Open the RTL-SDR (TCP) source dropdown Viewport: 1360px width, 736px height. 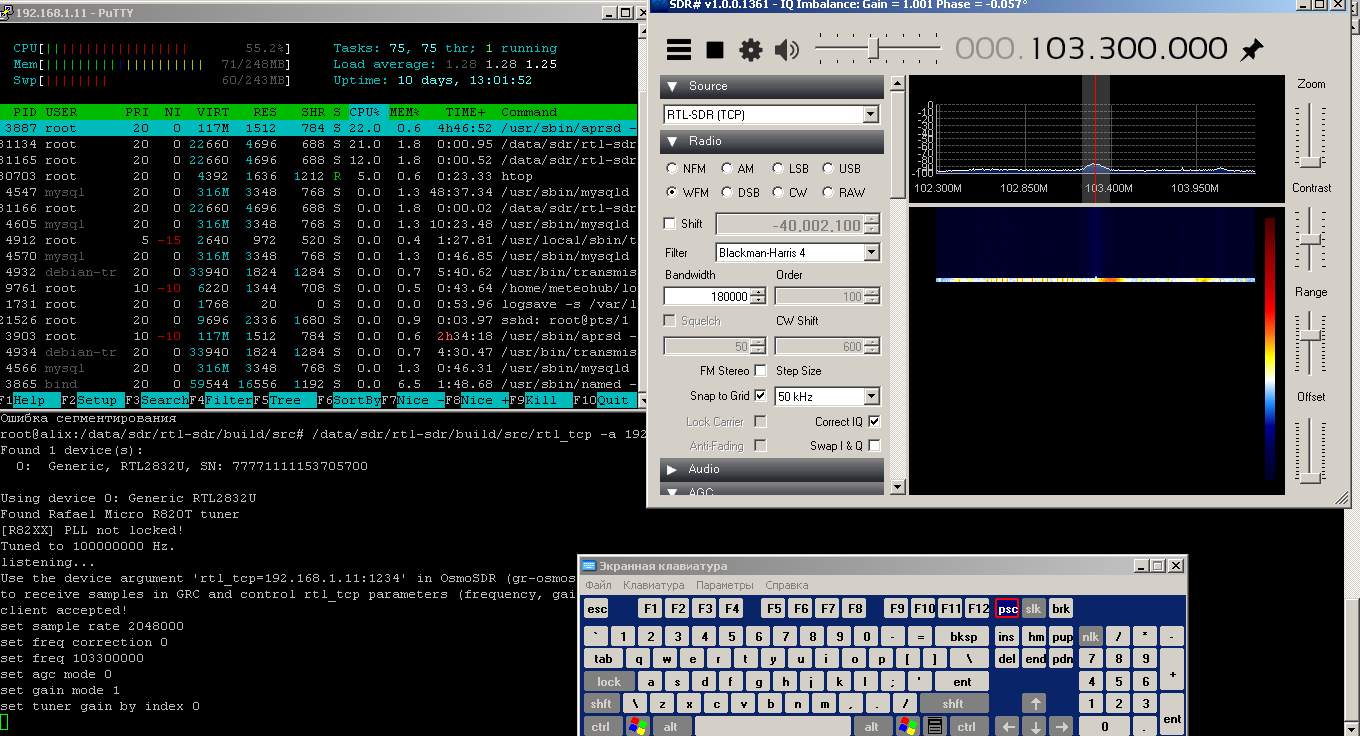[x=871, y=114]
